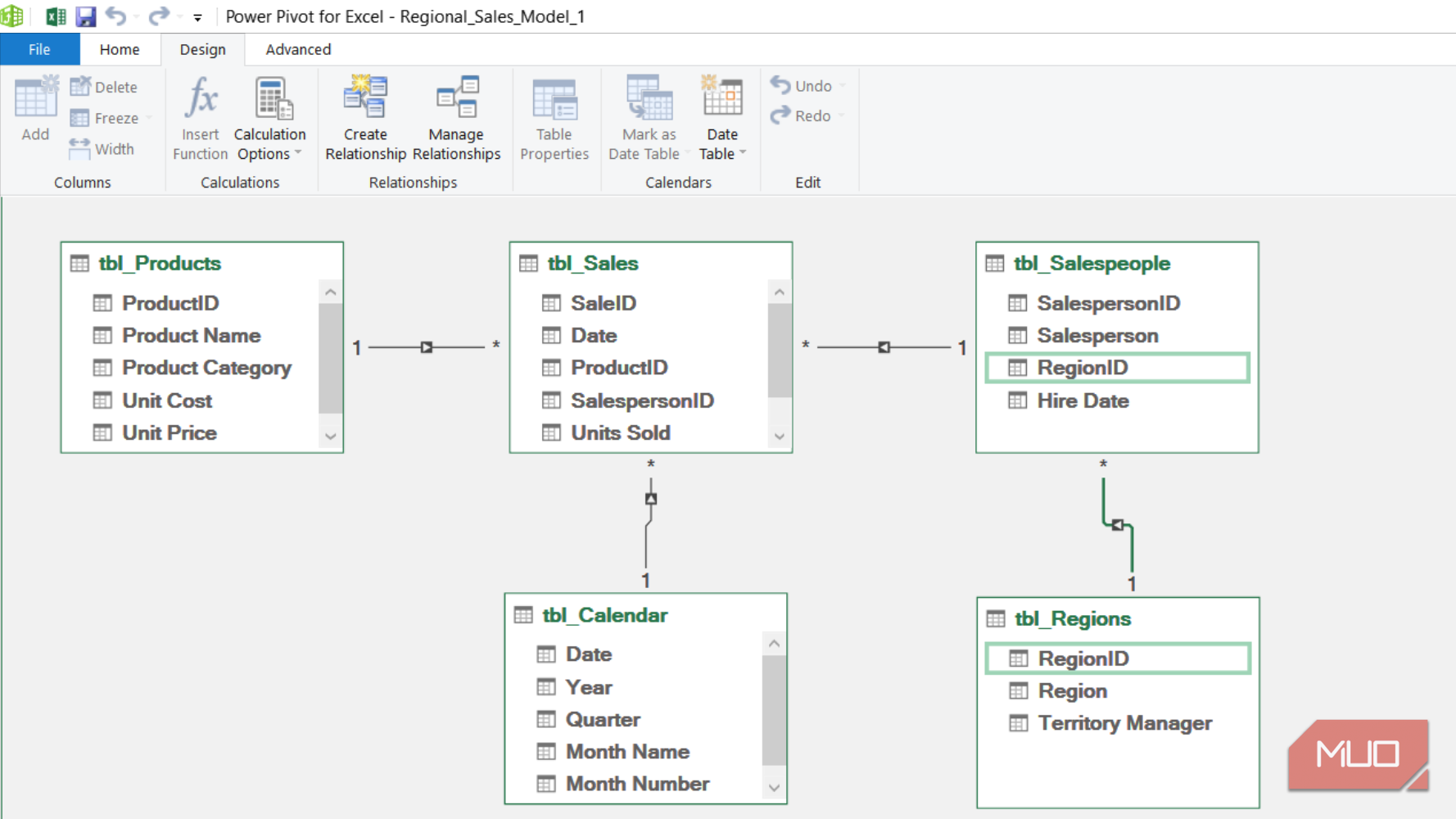Image resolution: width=1456 pixels, height=819 pixels.
Task: Click the column Width button
Action: pos(102,149)
